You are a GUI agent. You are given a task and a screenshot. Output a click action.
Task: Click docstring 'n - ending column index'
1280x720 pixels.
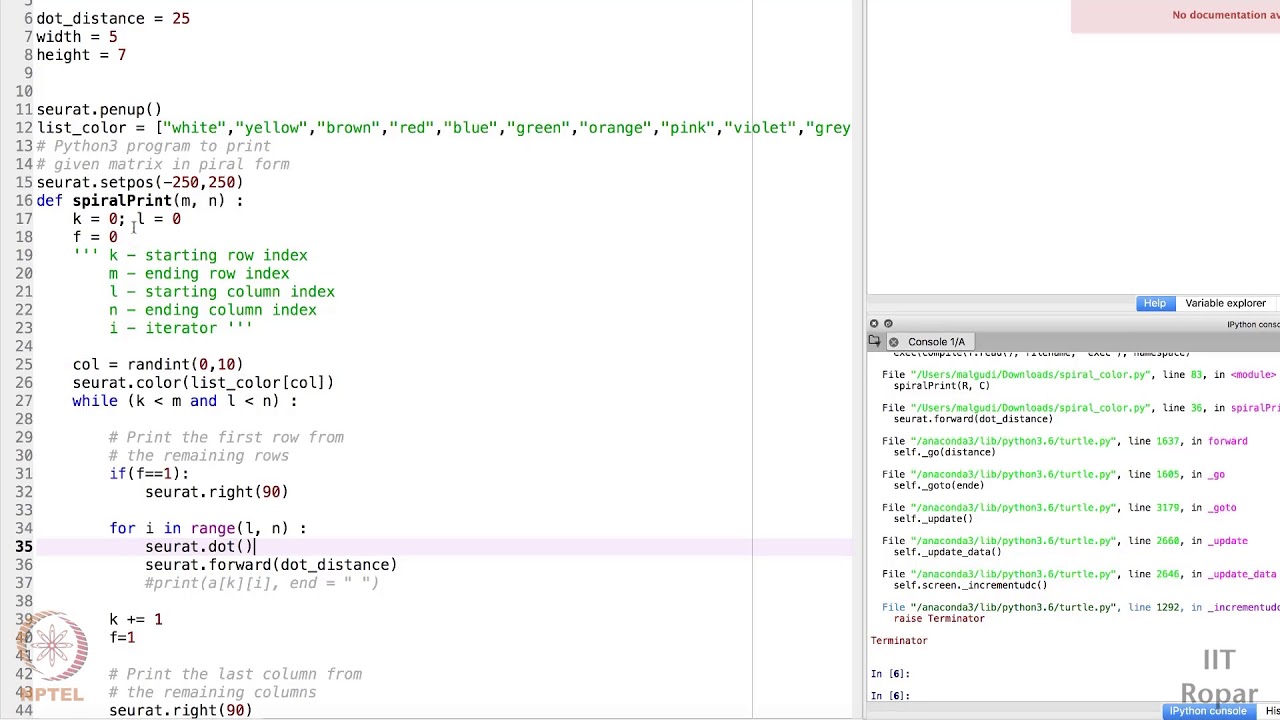pyautogui.click(x=213, y=310)
